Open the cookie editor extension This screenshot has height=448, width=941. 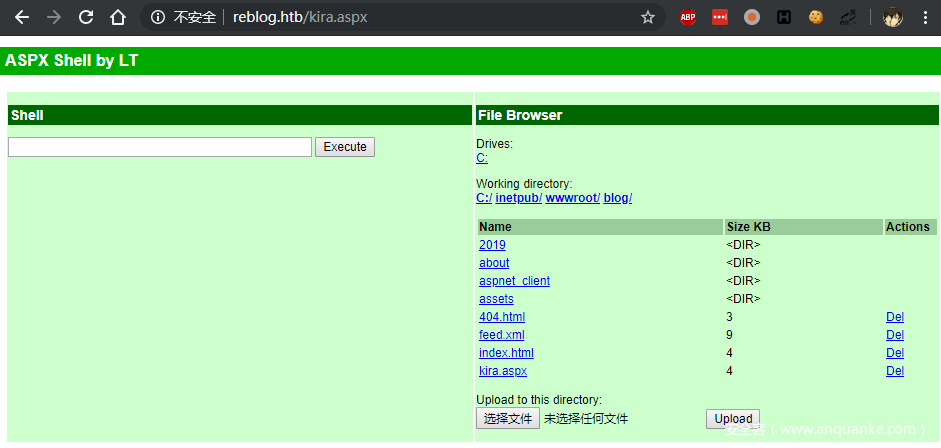pyautogui.click(x=816, y=17)
